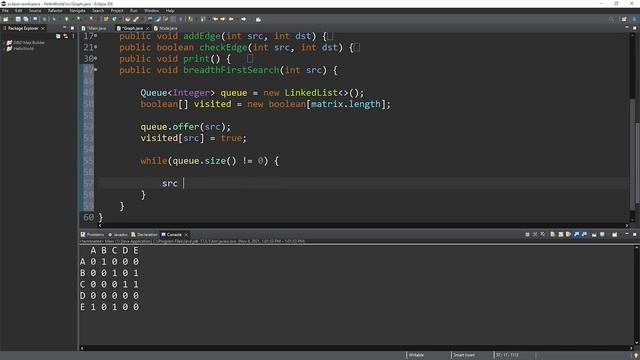This screenshot has height=360, width=640.
Task: Click the Smart Insert status bar entry
Action: coord(464,355)
